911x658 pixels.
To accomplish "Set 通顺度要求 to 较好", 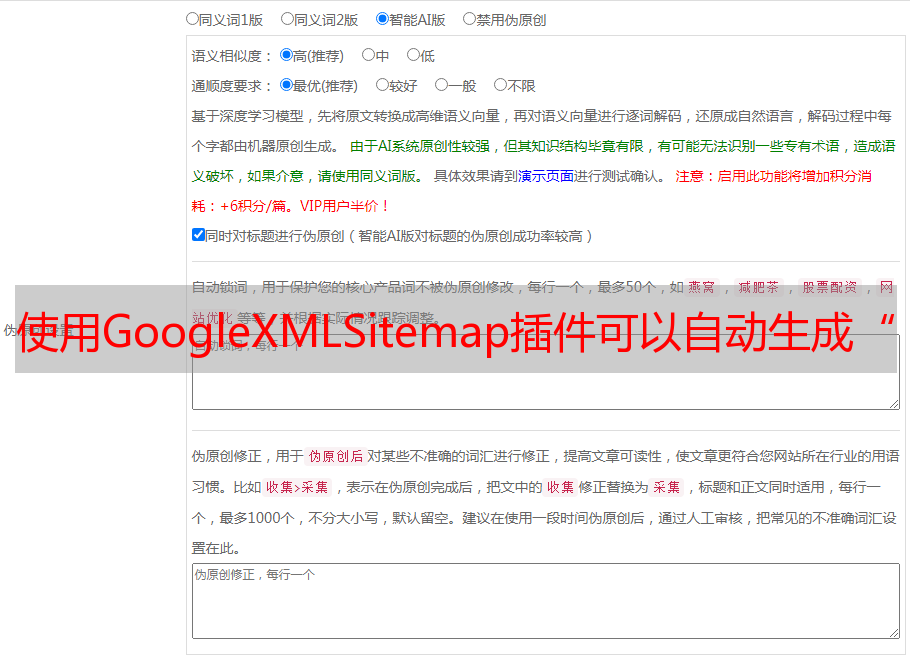I will [382, 85].
